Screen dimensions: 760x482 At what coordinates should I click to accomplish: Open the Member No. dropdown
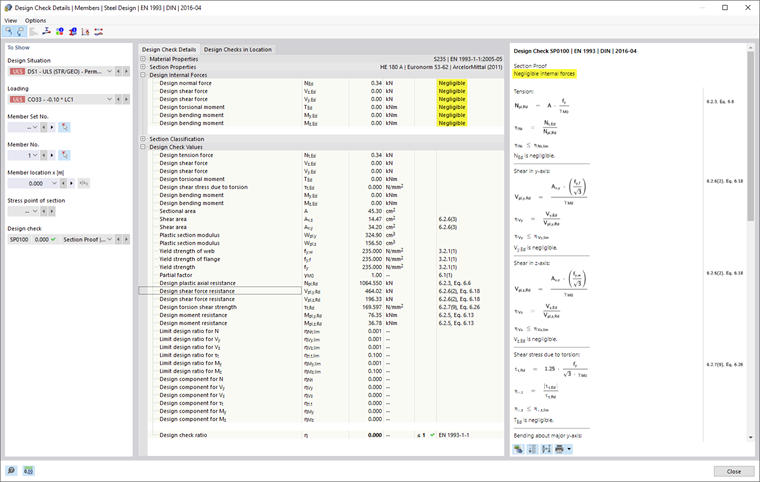pyautogui.click(x=34, y=155)
